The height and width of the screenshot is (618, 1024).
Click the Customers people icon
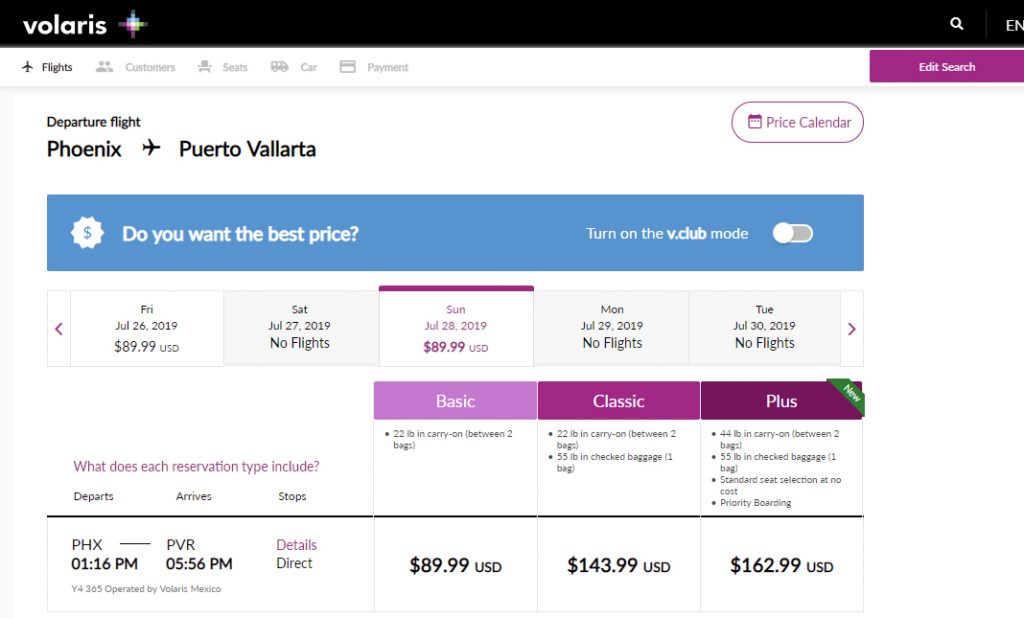tap(104, 67)
